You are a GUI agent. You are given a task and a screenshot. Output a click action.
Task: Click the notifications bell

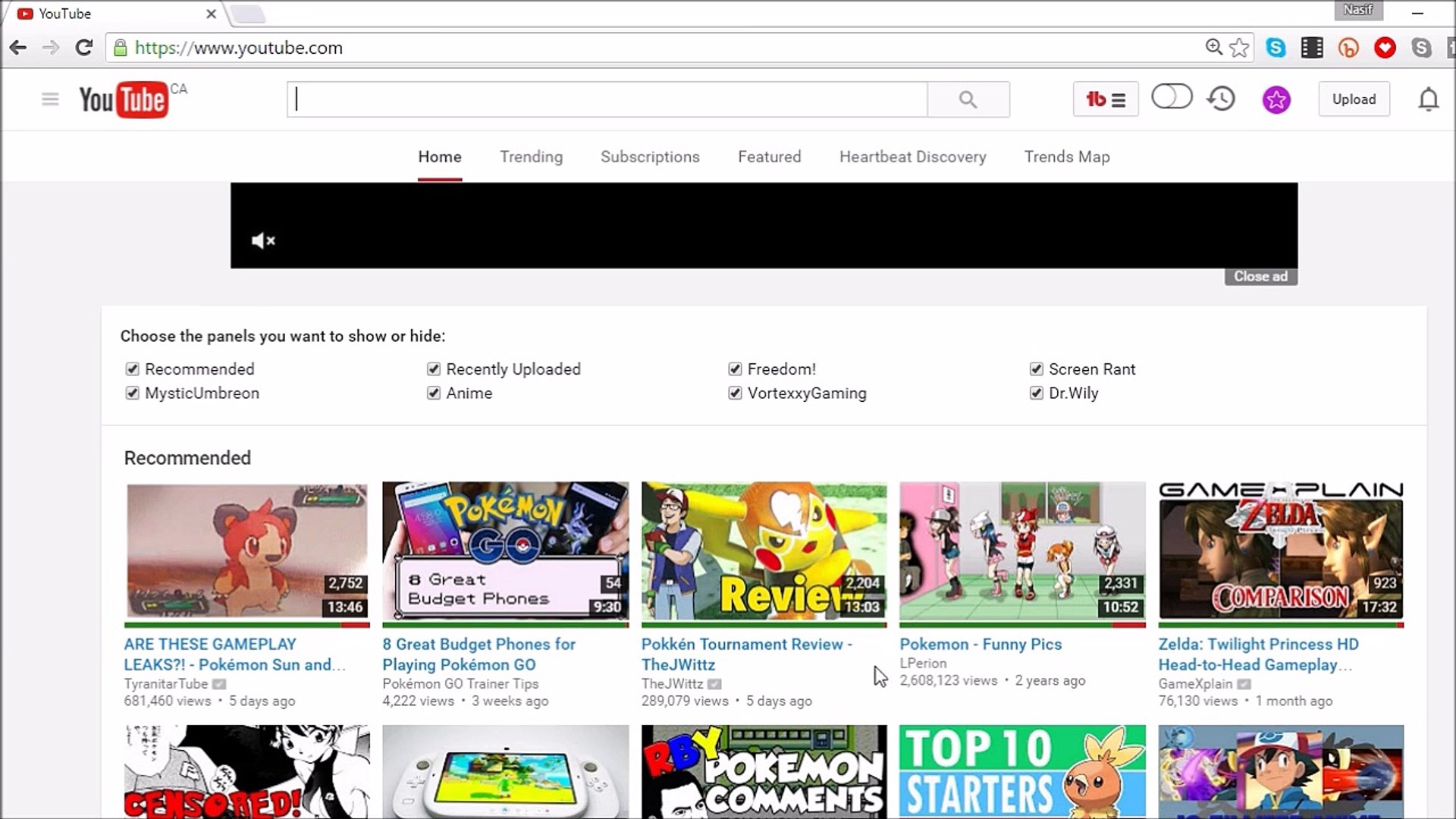pos(1429,99)
